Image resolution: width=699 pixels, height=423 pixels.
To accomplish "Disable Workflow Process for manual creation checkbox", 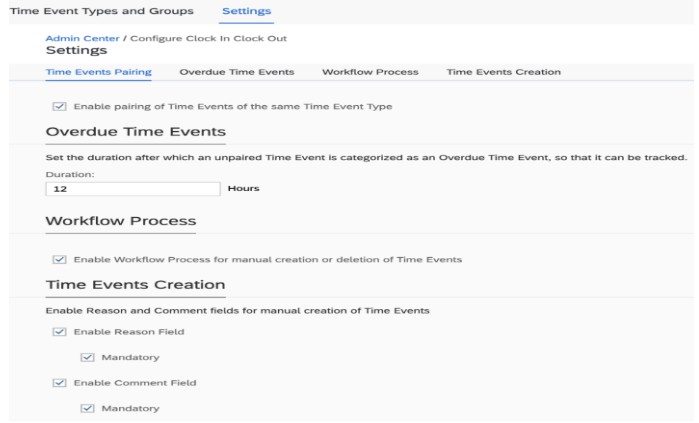I will [x=59, y=259].
